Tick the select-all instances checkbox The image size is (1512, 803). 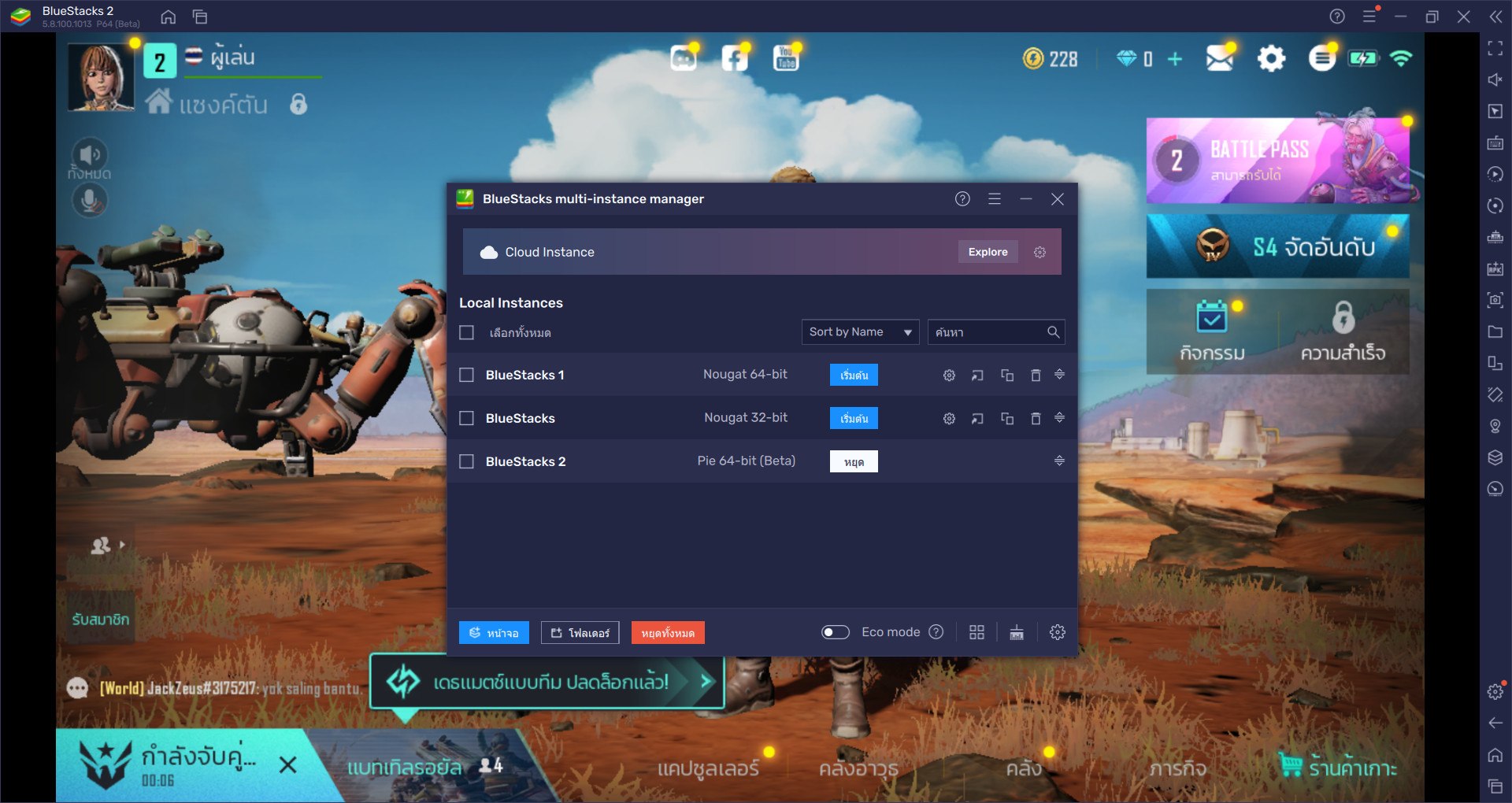[x=466, y=332]
